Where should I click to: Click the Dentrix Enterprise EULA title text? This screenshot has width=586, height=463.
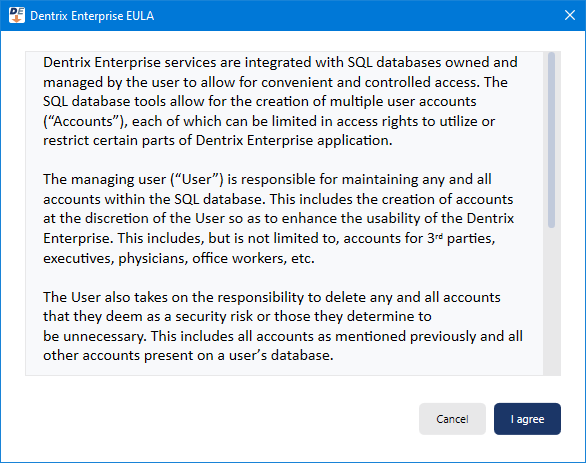tap(92, 16)
